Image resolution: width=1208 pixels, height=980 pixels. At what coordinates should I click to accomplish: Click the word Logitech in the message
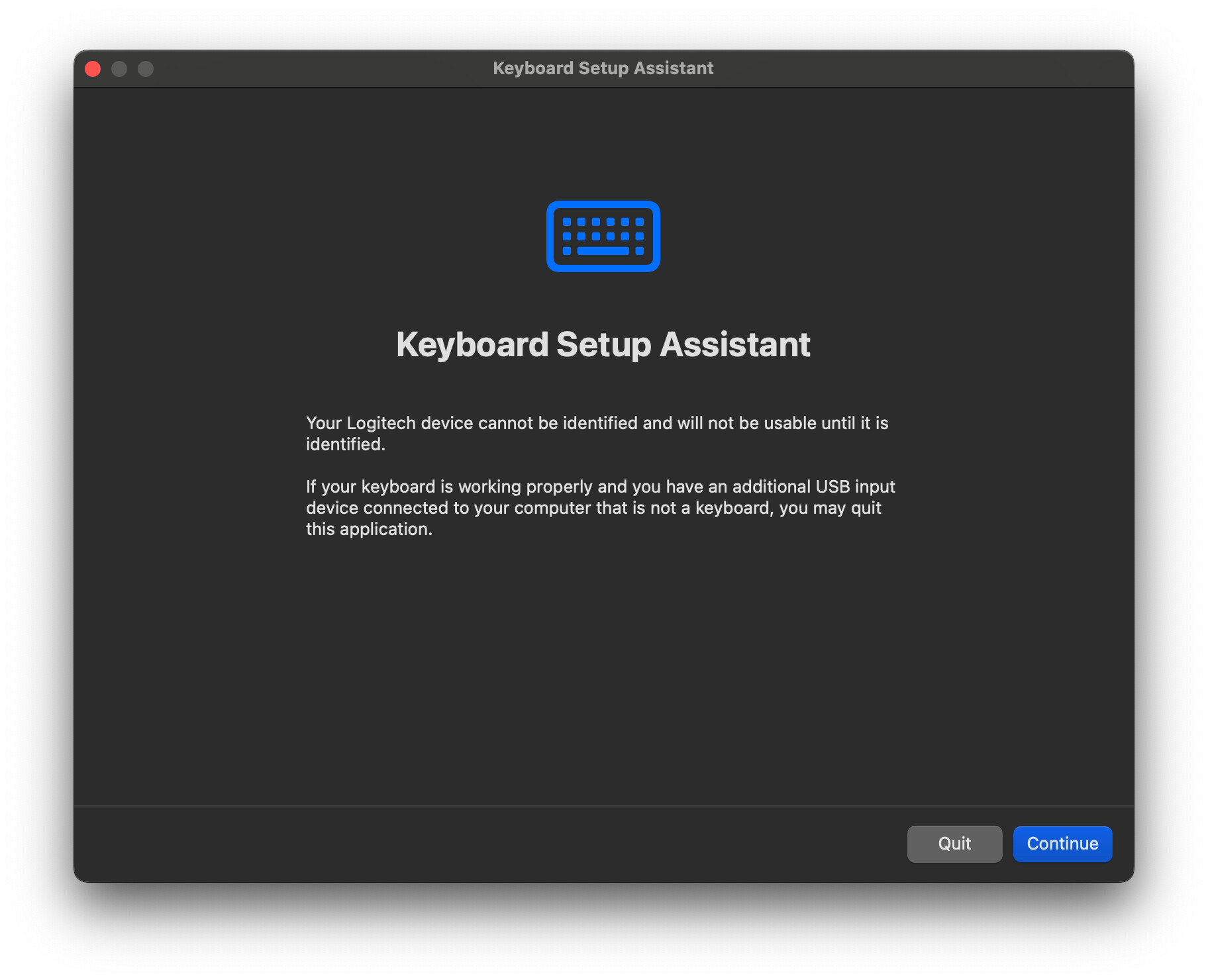381,423
